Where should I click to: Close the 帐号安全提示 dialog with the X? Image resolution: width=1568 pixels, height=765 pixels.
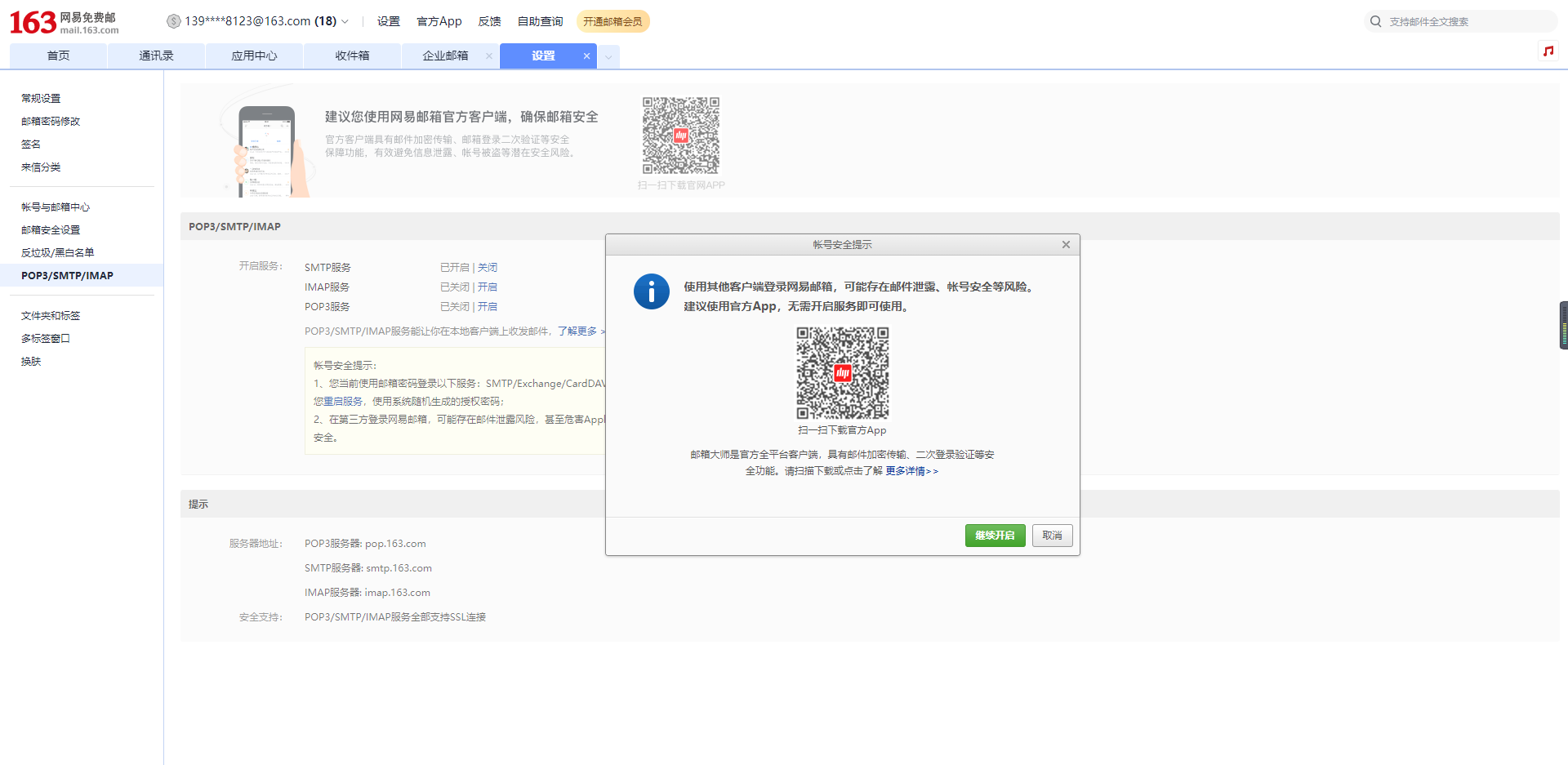pyautogui.click(x=1066, y=244)
